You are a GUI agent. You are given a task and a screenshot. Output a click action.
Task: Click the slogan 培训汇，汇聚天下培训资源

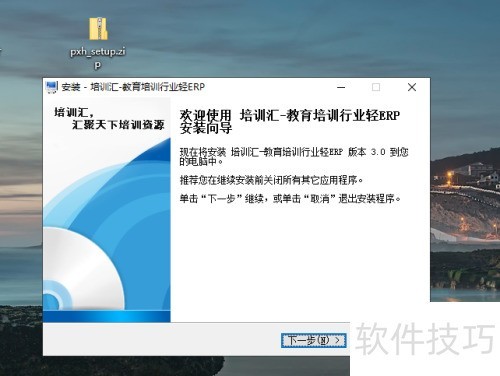pyautogui.click(x=109, y=118)
